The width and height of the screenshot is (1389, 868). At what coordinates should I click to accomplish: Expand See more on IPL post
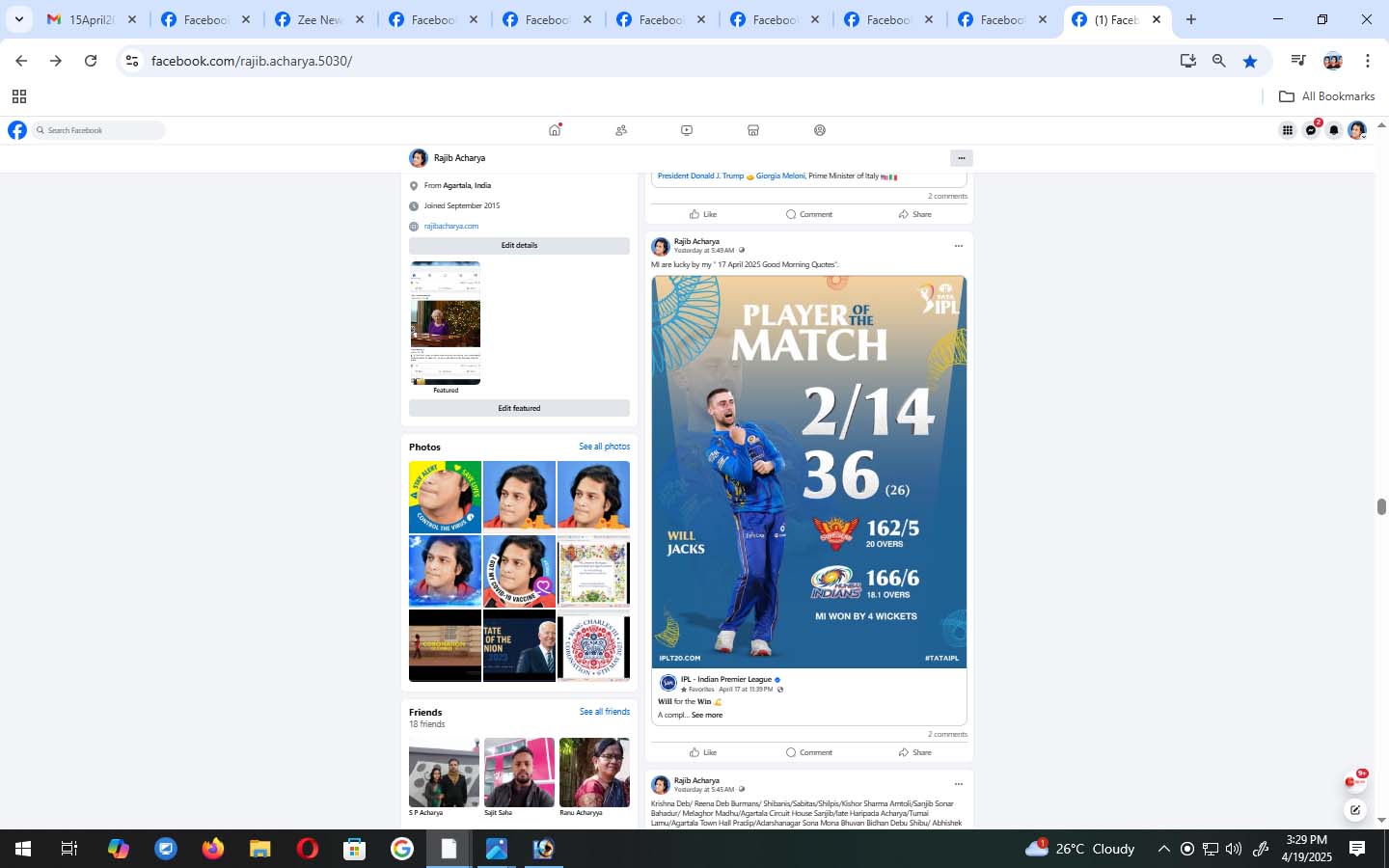coord(707,715)
